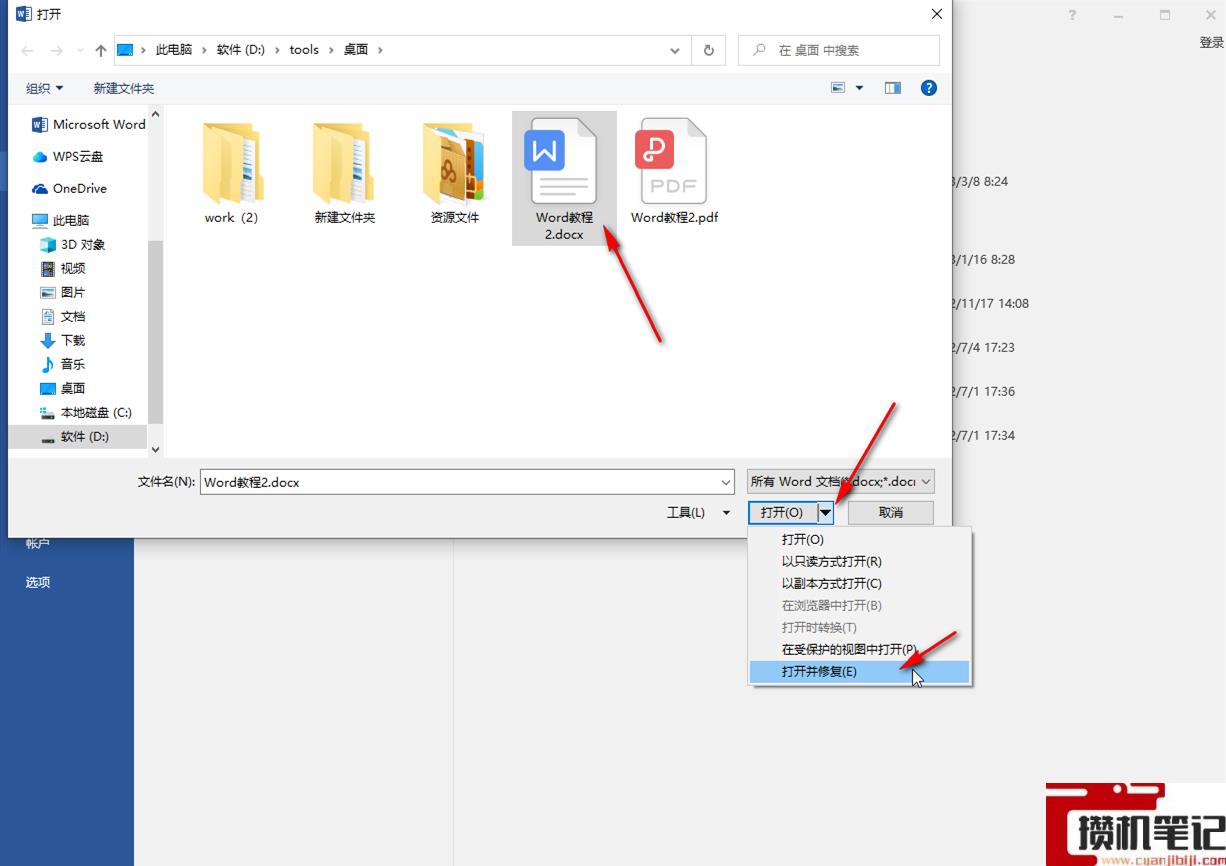Select OneDrive in navigation pane
Viewport: 1226px width, 866px height.
click(69, 188)
